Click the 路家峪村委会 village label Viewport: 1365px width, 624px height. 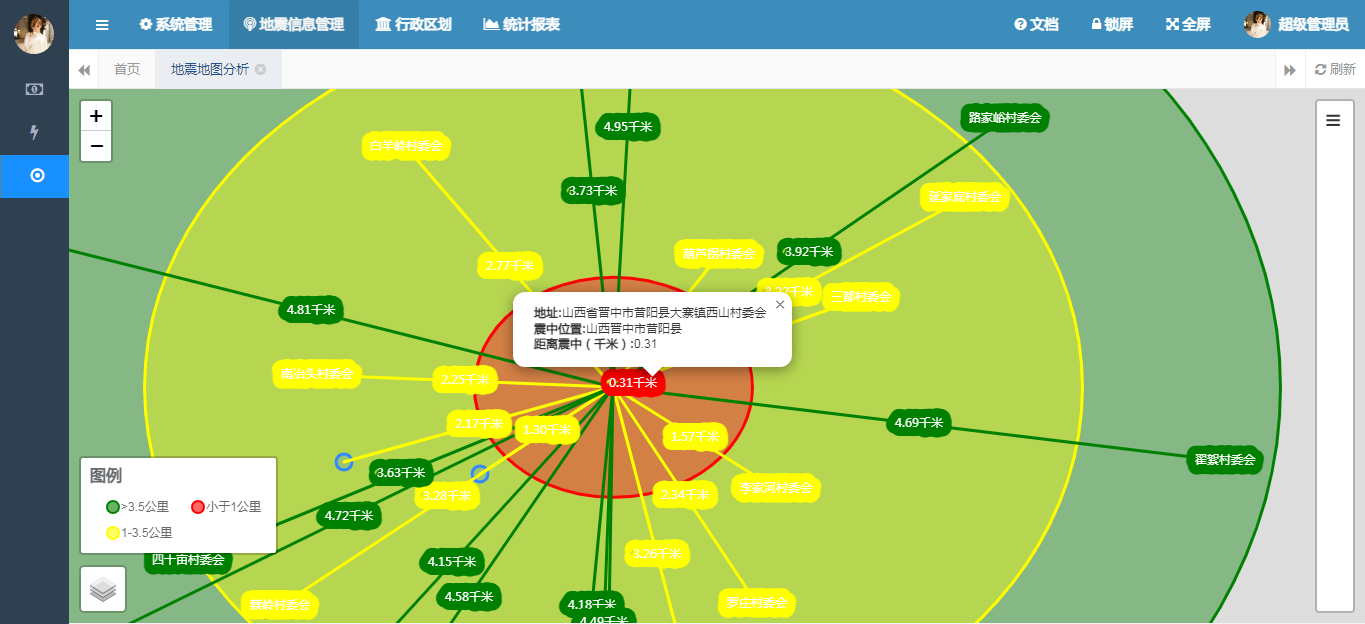1005,118
